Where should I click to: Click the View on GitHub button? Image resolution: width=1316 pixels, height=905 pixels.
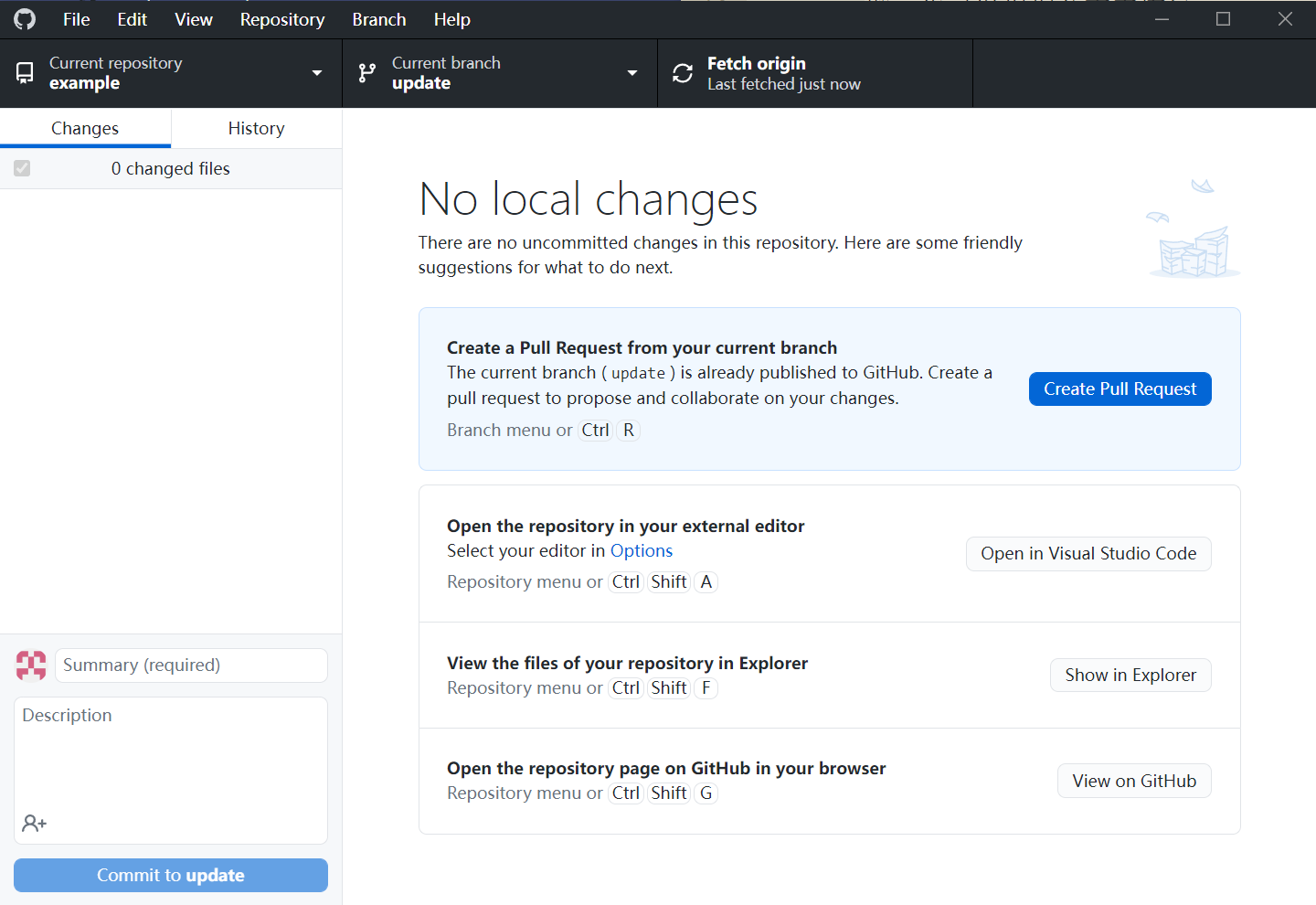click(x=1133, y=781)
